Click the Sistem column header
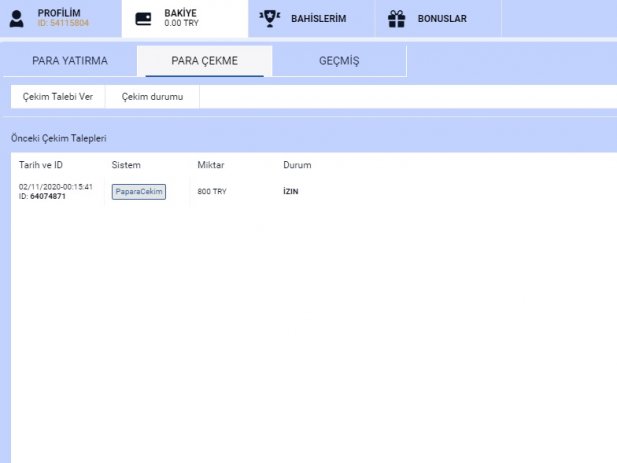Image resolution: width=617 pixels, height=463 pixels. pyautogui.click(x=126, y=165)
